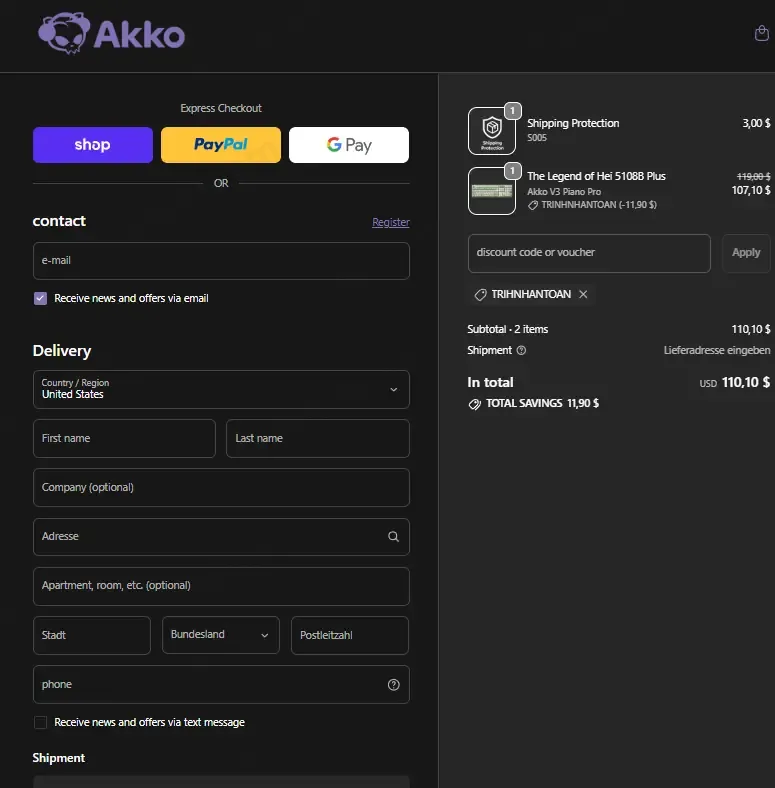The height and width of the screenshot is (788, 775).
Task: Focus the Company (optional) field
Action: (x=221, y=487)
